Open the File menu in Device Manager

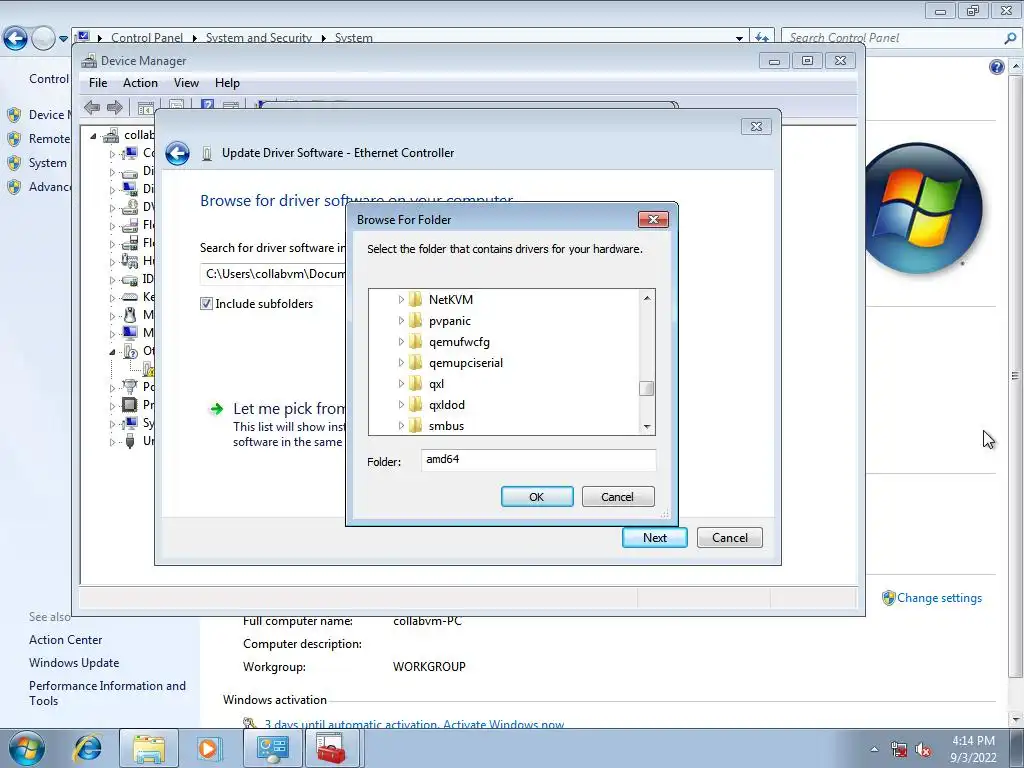(x=98, y=83)
